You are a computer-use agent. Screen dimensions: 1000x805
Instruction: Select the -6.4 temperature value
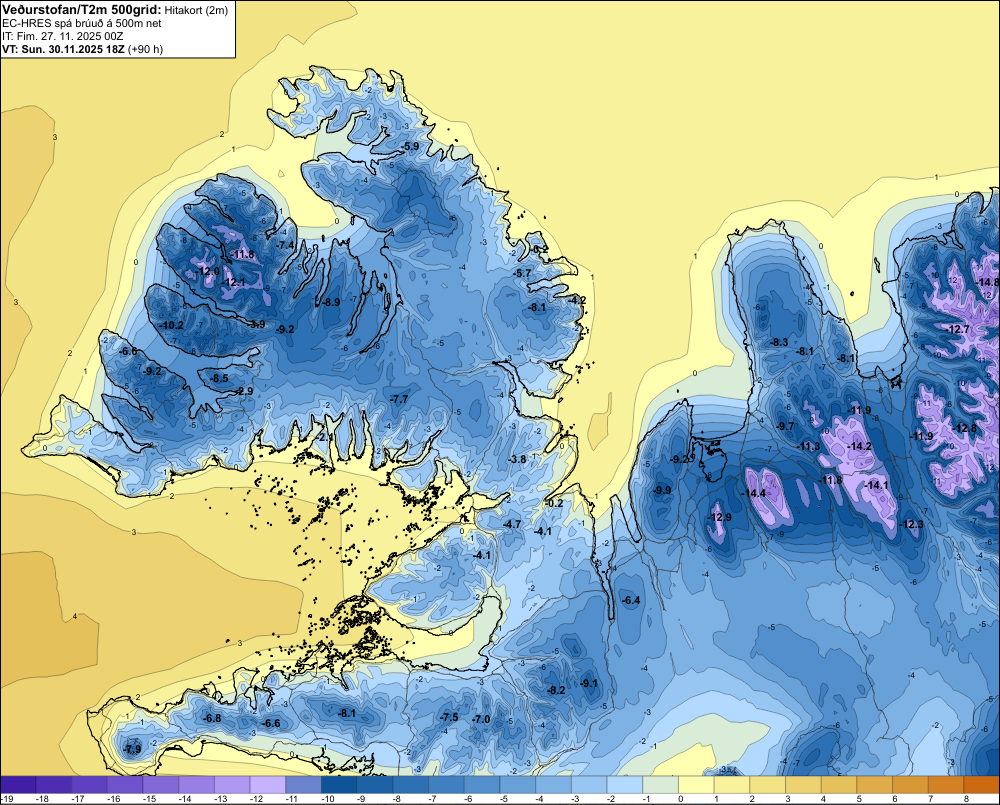coord(630,600)
